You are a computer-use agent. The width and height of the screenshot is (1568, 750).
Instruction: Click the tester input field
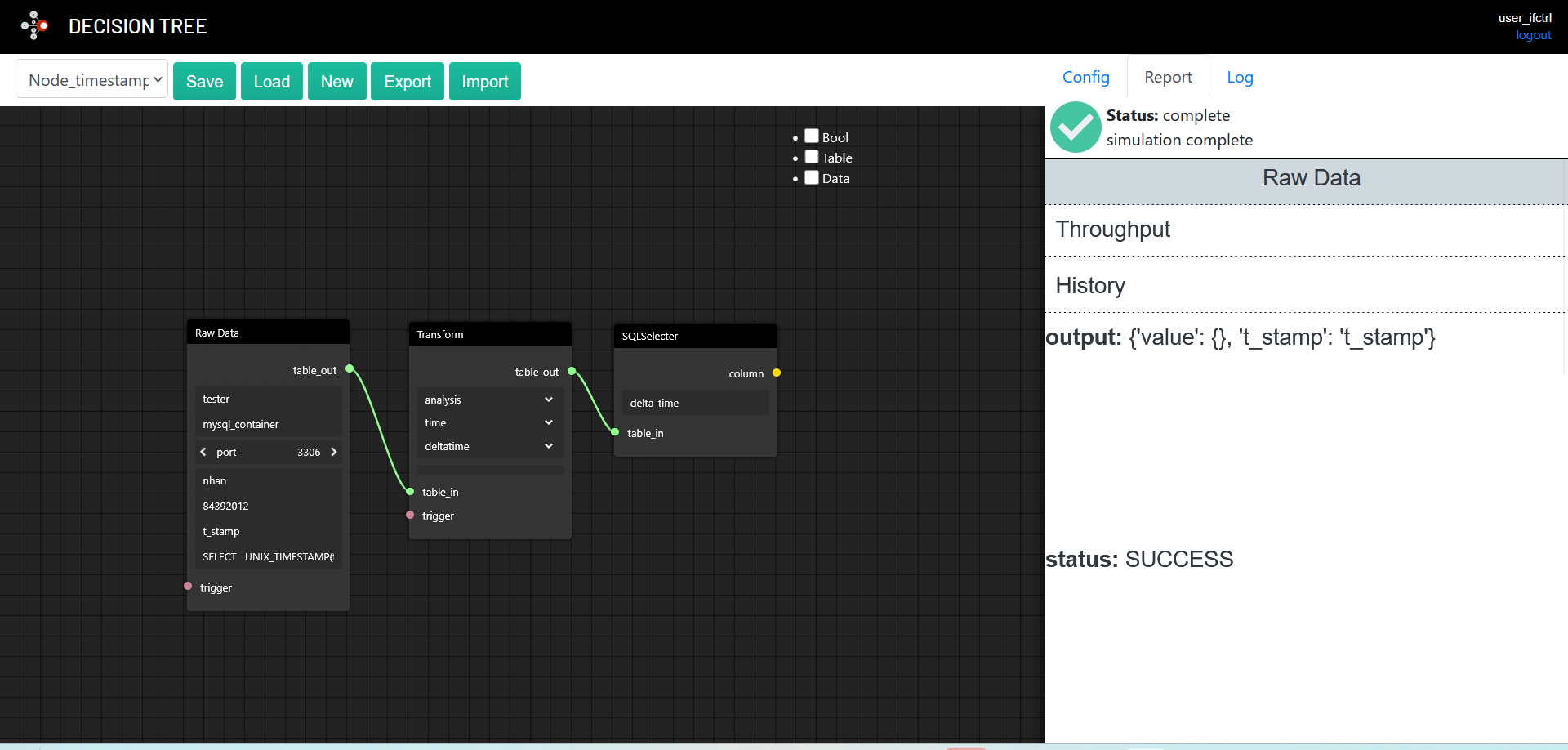(x=268, y=399)
